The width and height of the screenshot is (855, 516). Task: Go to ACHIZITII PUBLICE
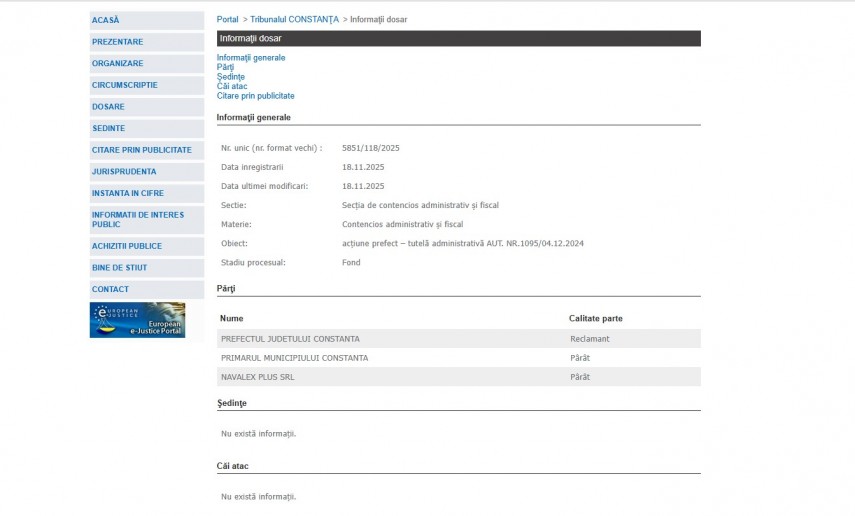(127, 246)
